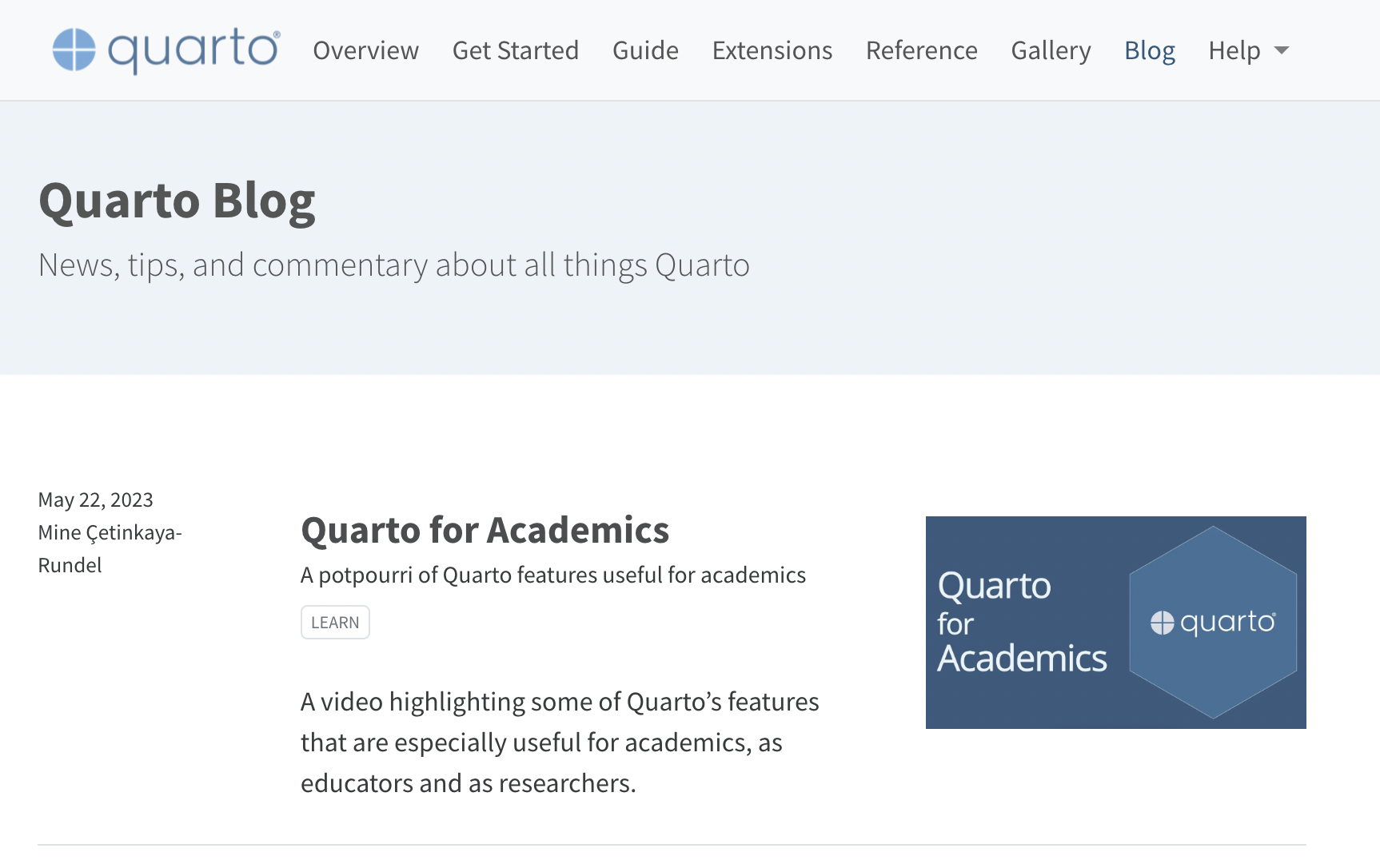Open the Get Started section
The image size is (1380, 868).
click(516, 50)
